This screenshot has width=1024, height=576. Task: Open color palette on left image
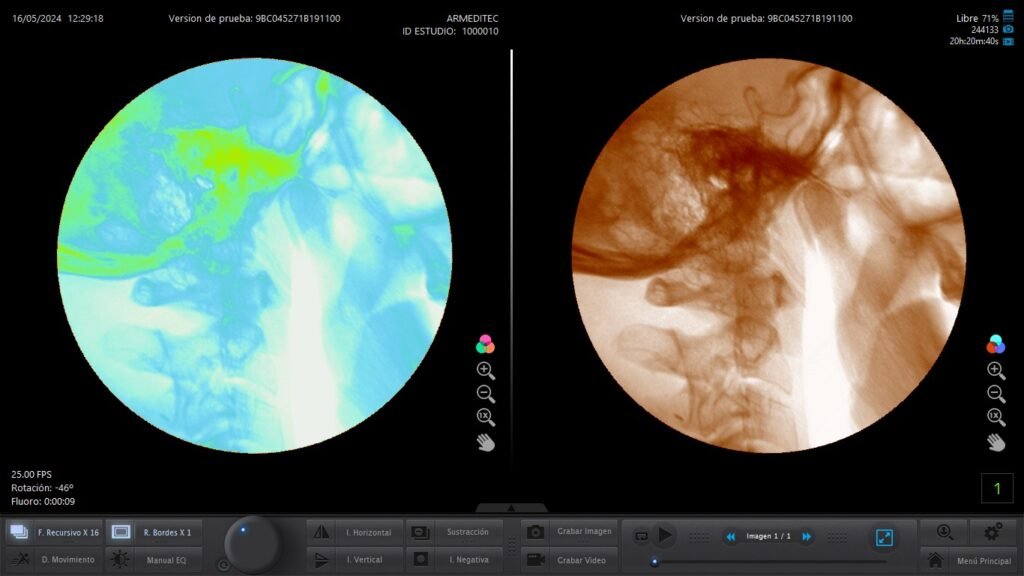coord(485,344)
